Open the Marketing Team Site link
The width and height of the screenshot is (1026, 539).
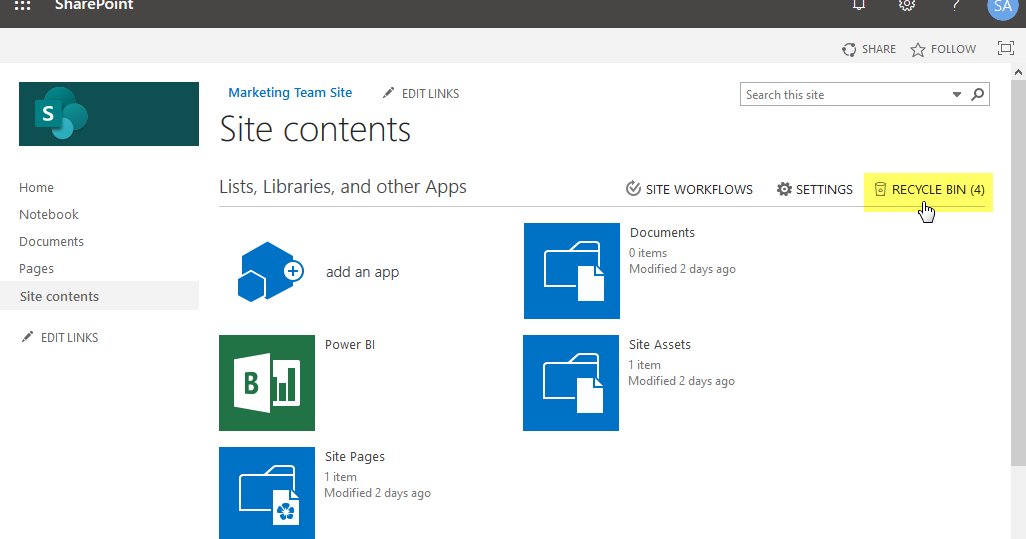tap(290, 93)
